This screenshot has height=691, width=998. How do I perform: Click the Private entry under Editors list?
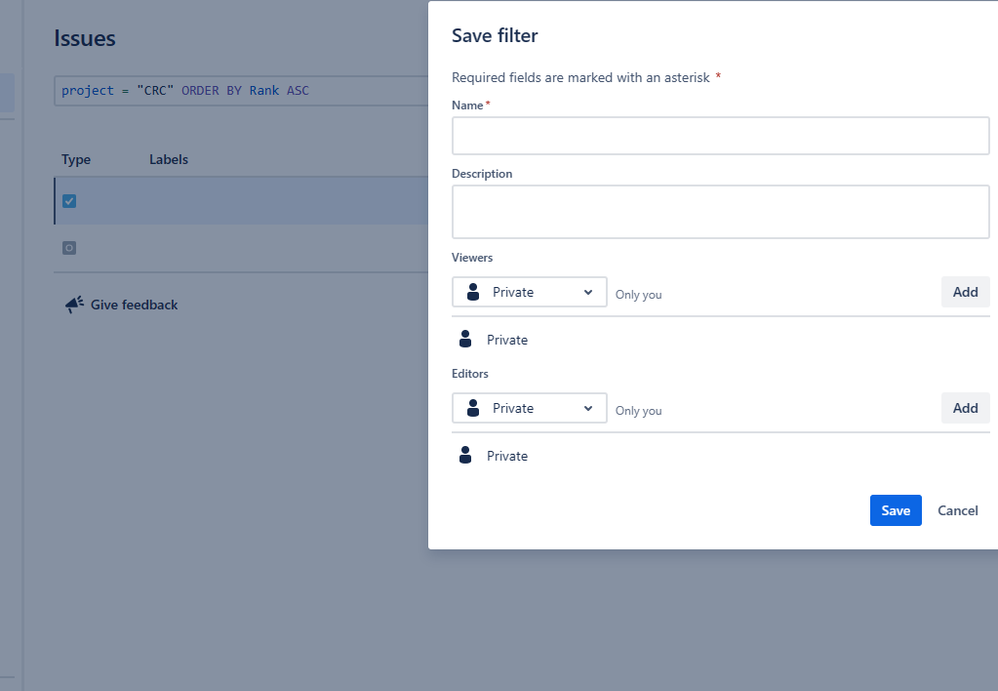(x=507, y=456)
